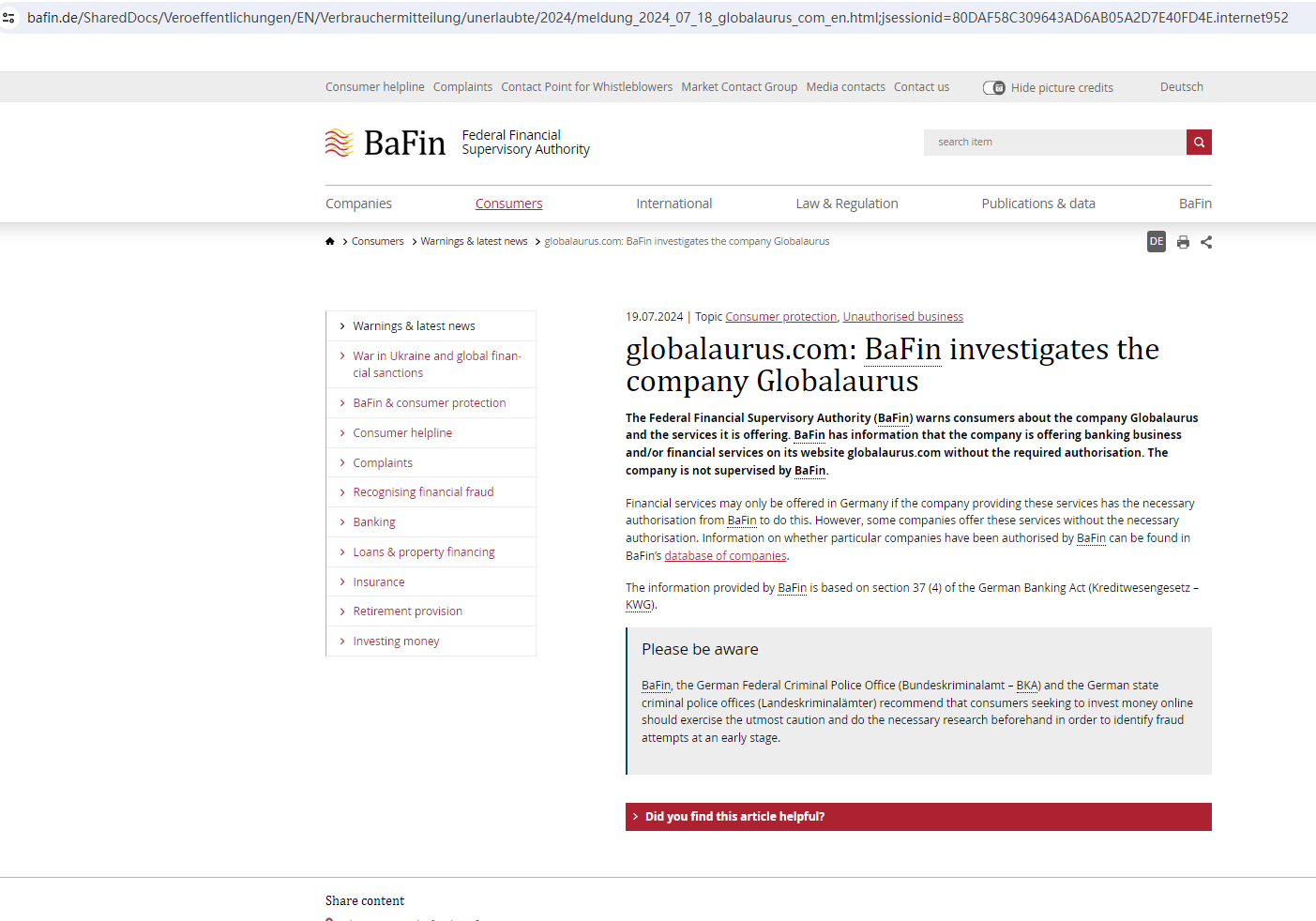This screenshot has width=1316, height=921.
Task: Open the Consumers main menu
Action: coord(508,204)
